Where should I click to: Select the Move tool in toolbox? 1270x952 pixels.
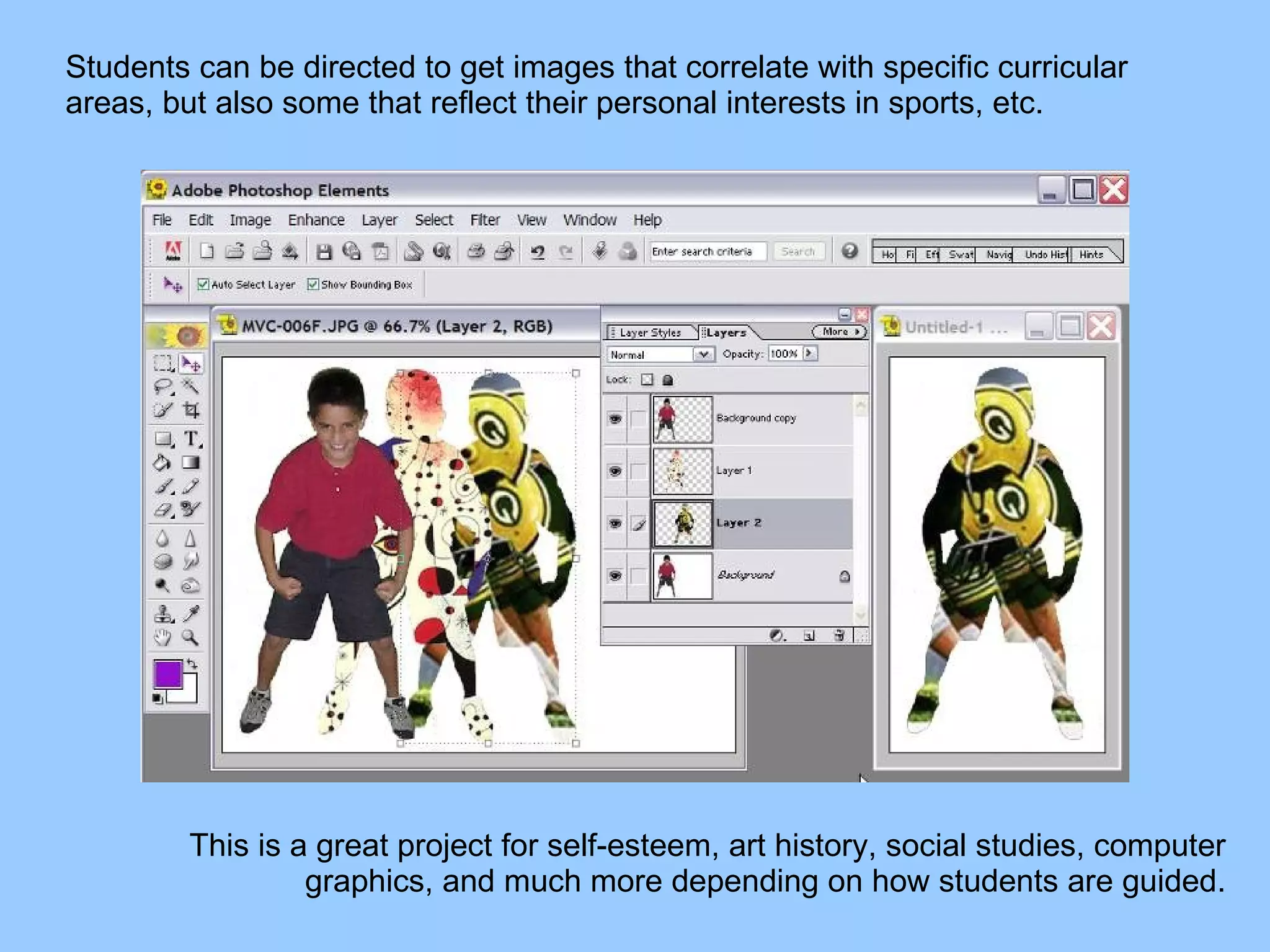tap(191, 363)
